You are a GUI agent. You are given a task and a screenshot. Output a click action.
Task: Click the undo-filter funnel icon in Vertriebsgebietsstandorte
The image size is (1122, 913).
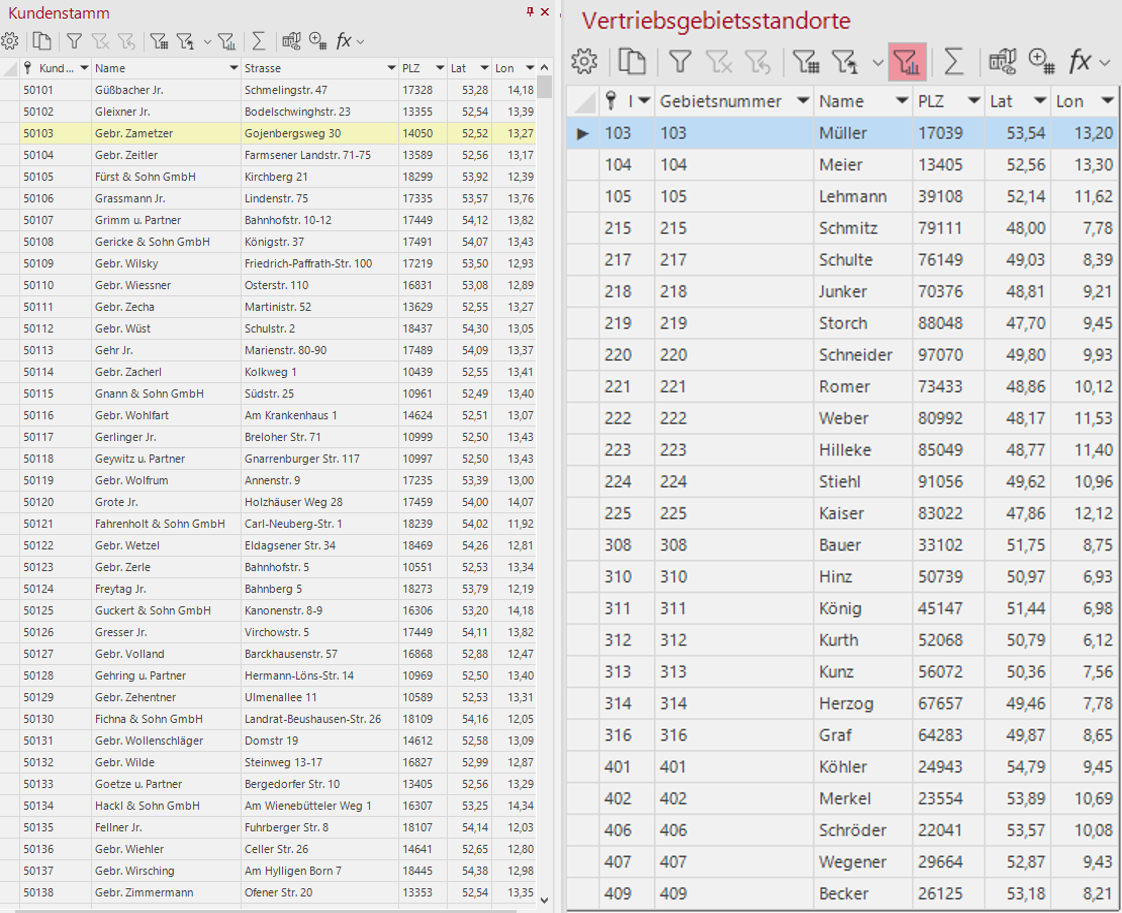(x=757, y=62)
